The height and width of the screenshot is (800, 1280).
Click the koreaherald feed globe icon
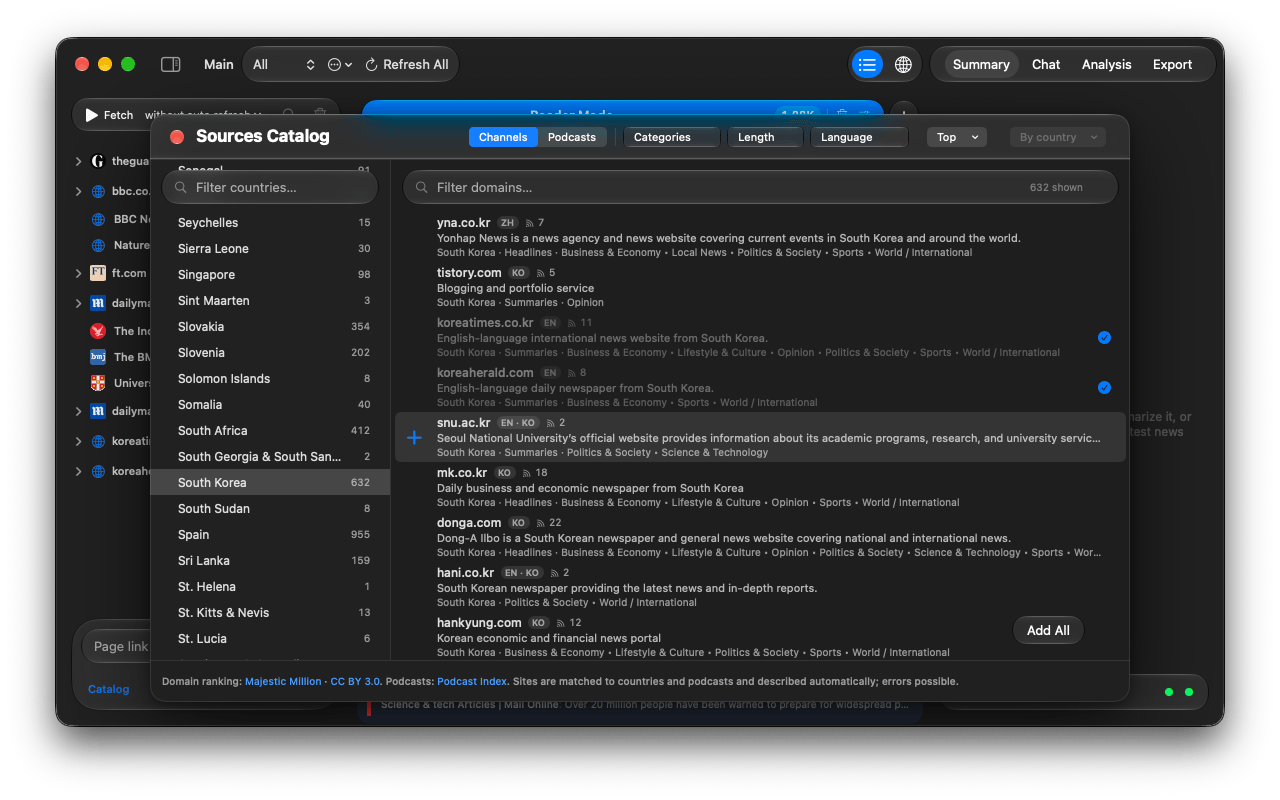(x=98, y=471)
